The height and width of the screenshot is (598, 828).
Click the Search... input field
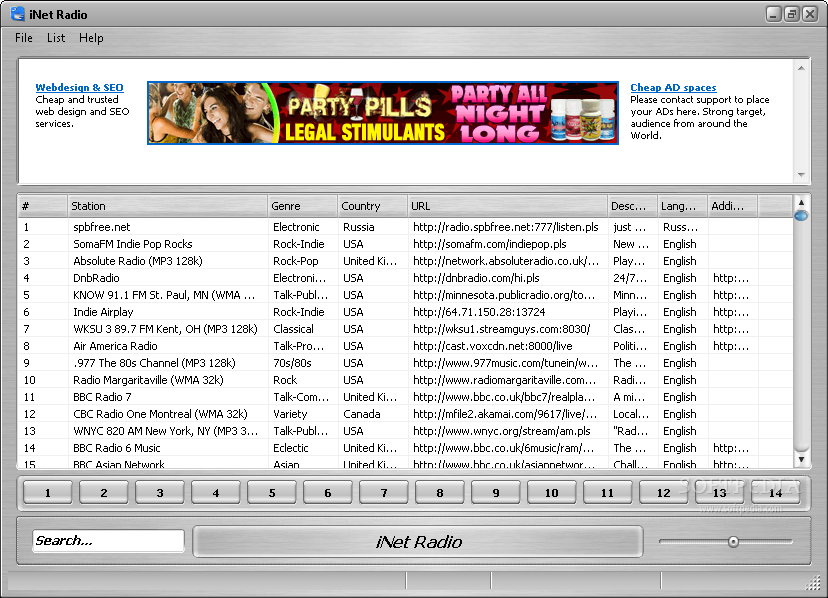pyautogui.click(x=108, y=541)
